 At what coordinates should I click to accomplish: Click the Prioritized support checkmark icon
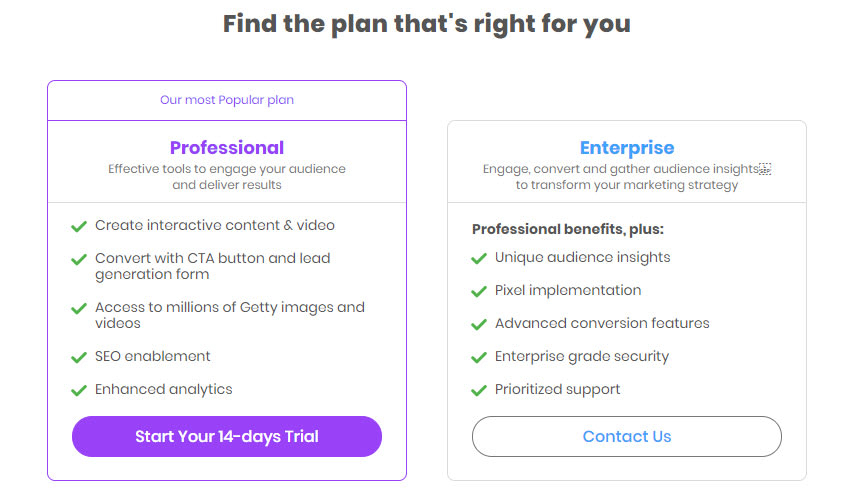(479, 390)
